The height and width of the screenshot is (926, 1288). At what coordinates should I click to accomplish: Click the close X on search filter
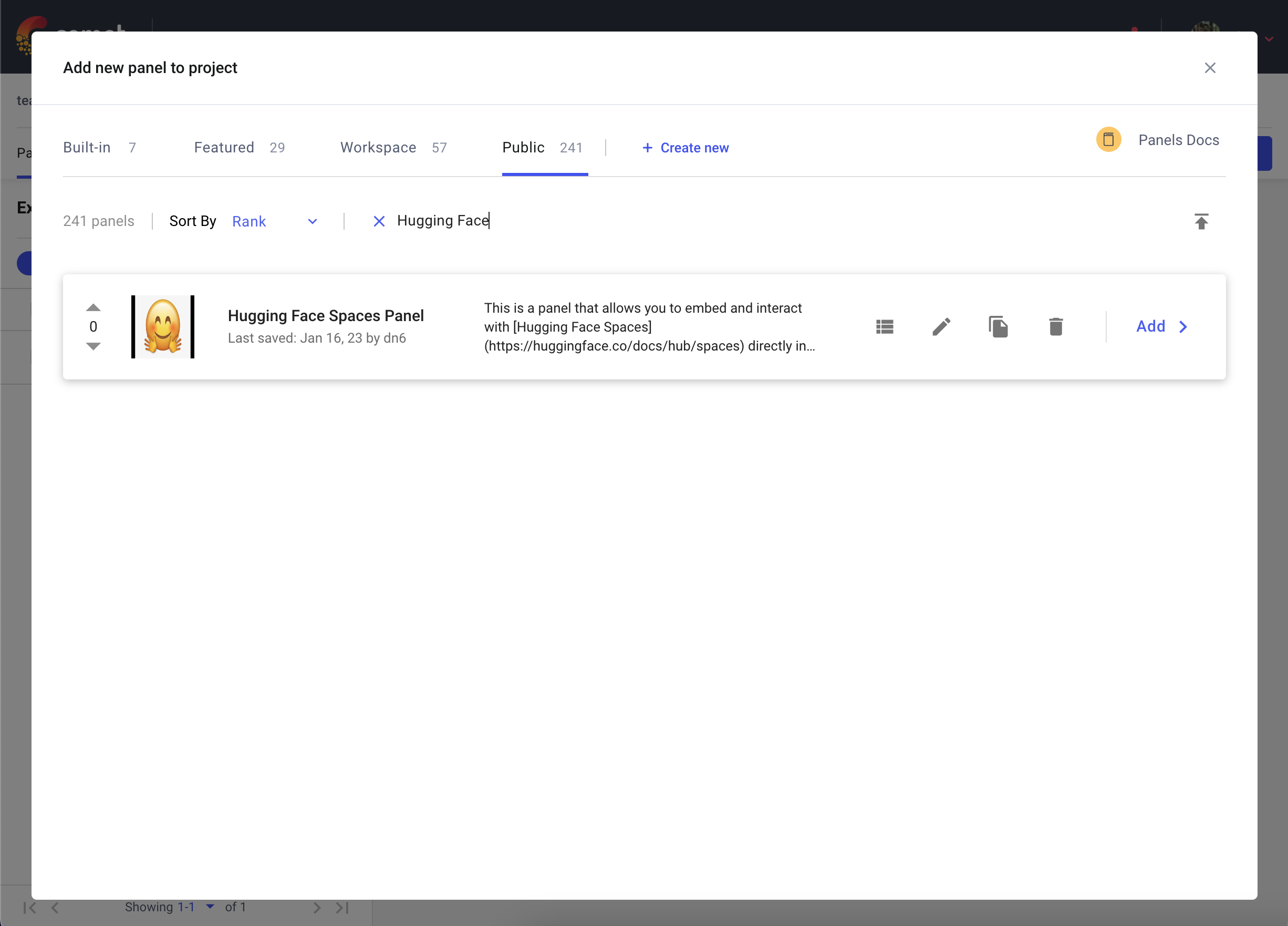[378, 221]
